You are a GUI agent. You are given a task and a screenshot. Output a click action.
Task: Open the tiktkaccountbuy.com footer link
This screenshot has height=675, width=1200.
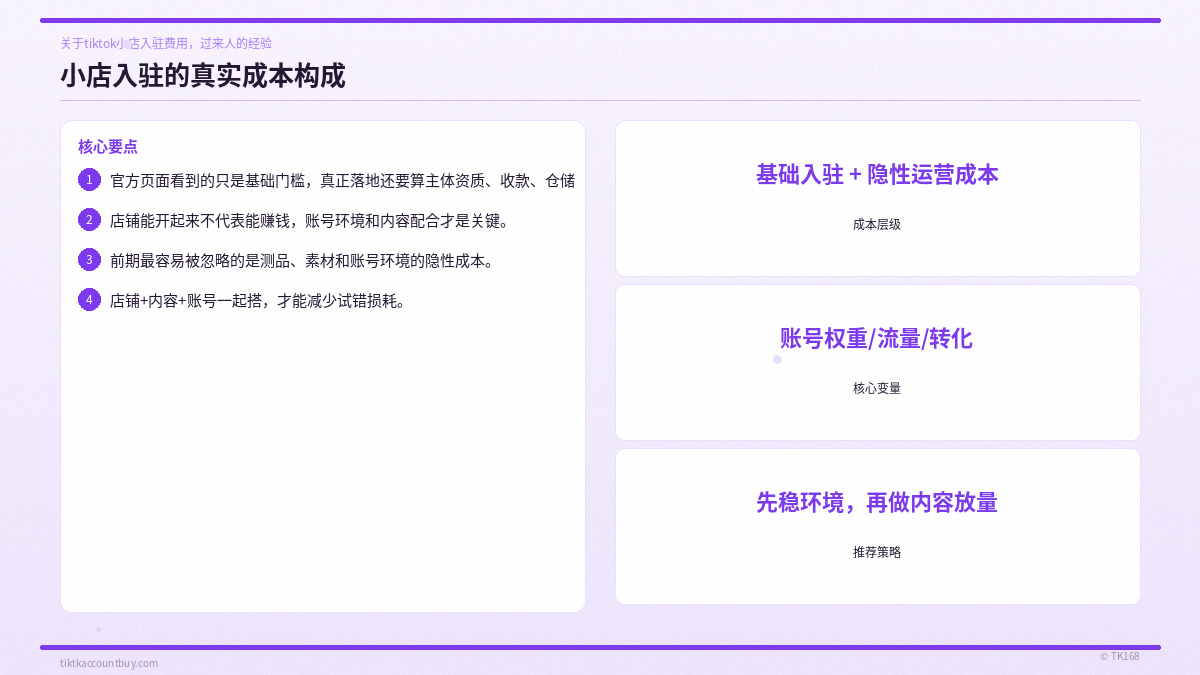[110, 662]
